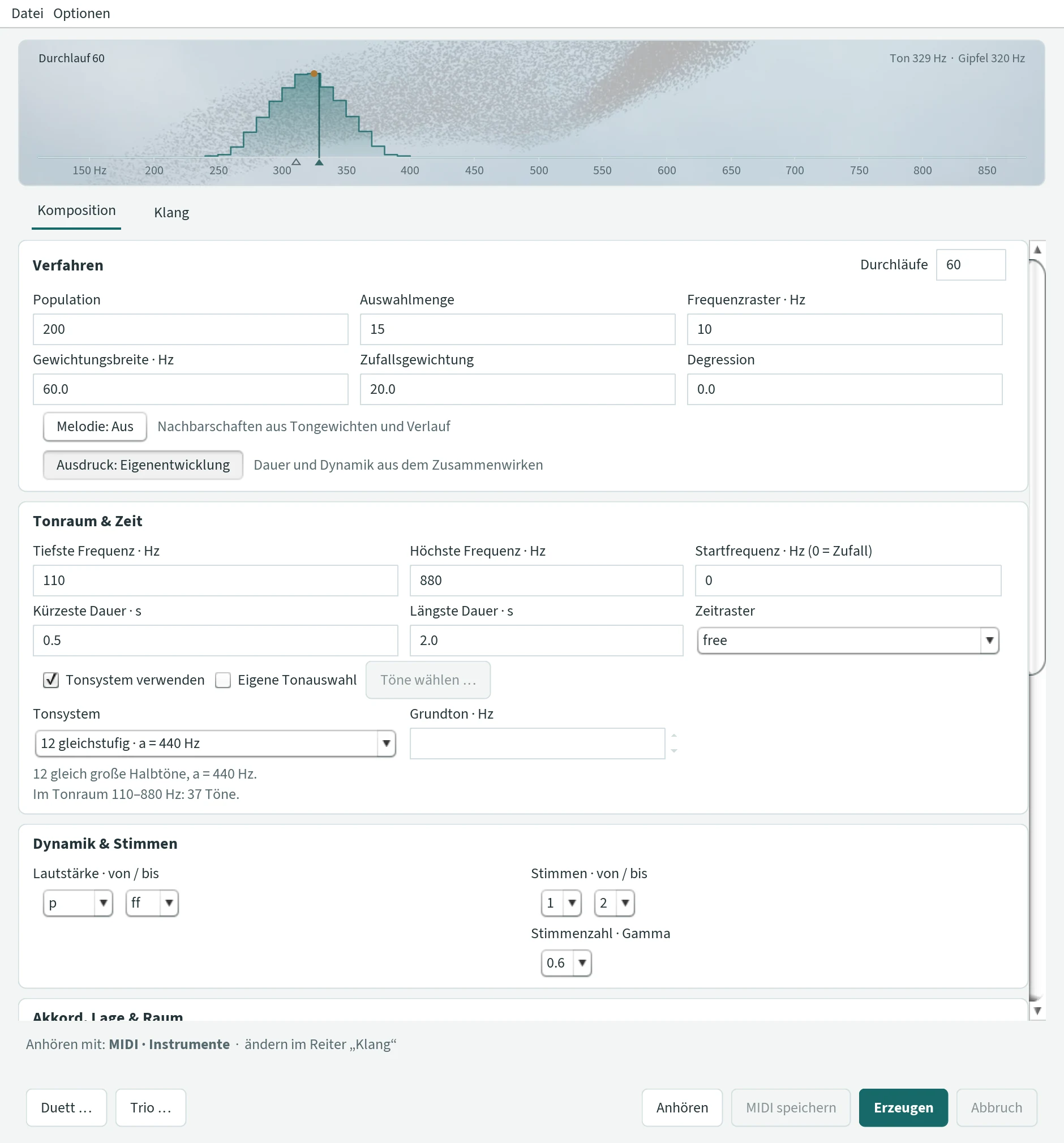Click the Startfrequenz input field

[848, 581]
